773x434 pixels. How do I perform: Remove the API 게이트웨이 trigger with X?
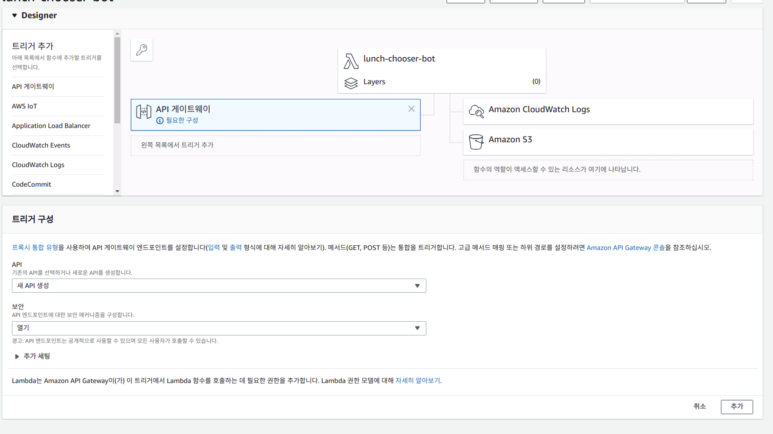pyautogui.click(x=411, y=108)
